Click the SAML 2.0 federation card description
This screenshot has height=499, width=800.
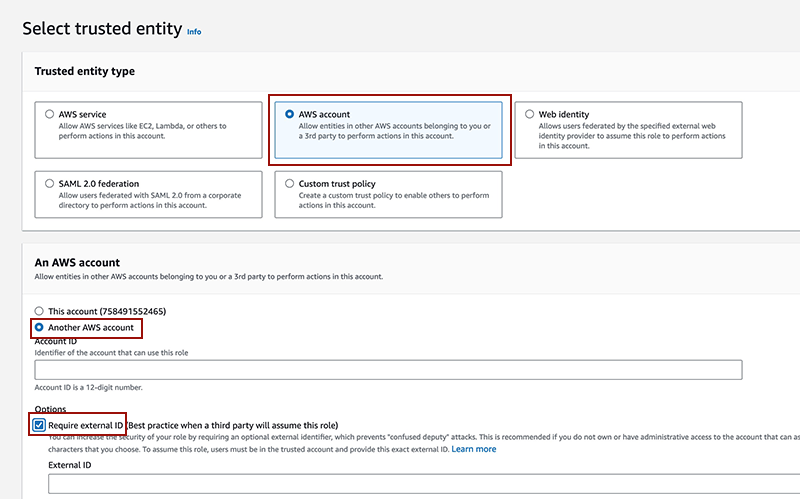pos(138,200)
